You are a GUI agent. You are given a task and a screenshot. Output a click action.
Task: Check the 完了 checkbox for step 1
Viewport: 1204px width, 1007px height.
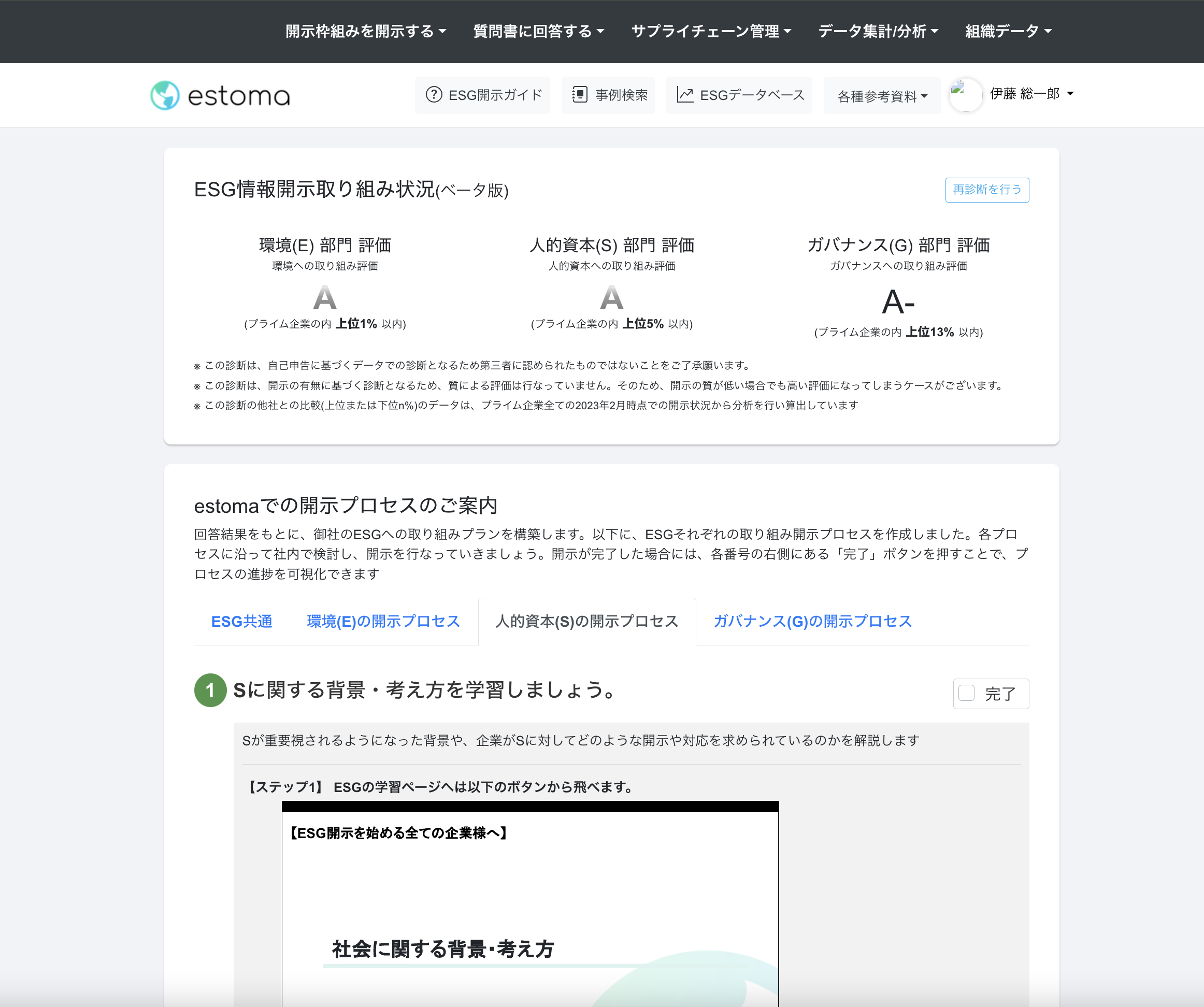click(x=966, y=693)
